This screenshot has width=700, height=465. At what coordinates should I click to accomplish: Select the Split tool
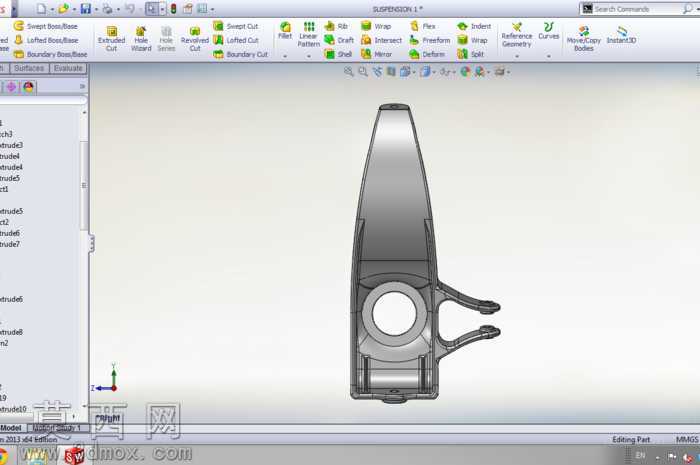pyautogui.click(x=471, y=54)
